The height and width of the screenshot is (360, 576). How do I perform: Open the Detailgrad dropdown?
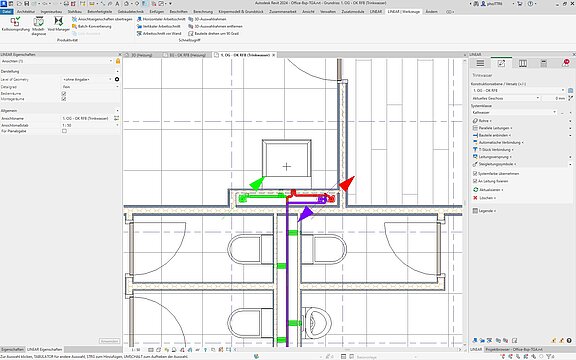[91, 87]
